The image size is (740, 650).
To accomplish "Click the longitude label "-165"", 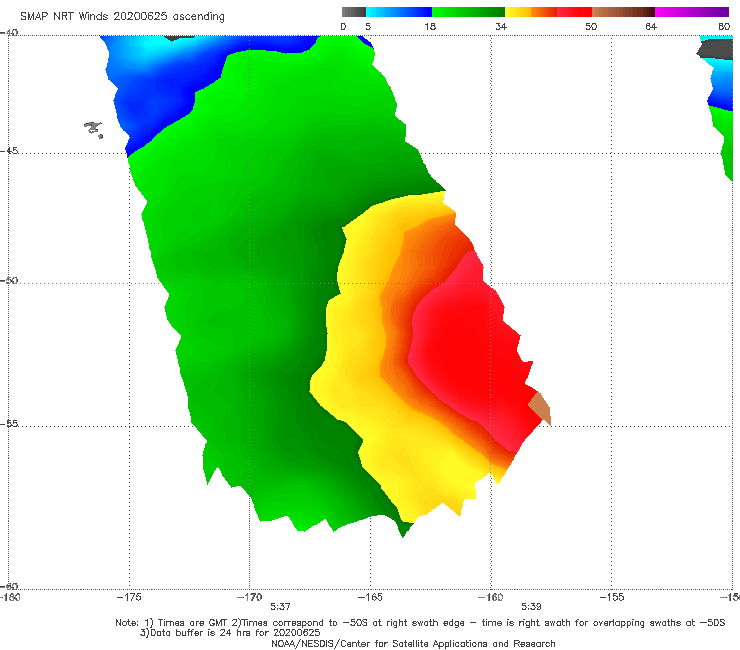I will [x=370, y=597].
